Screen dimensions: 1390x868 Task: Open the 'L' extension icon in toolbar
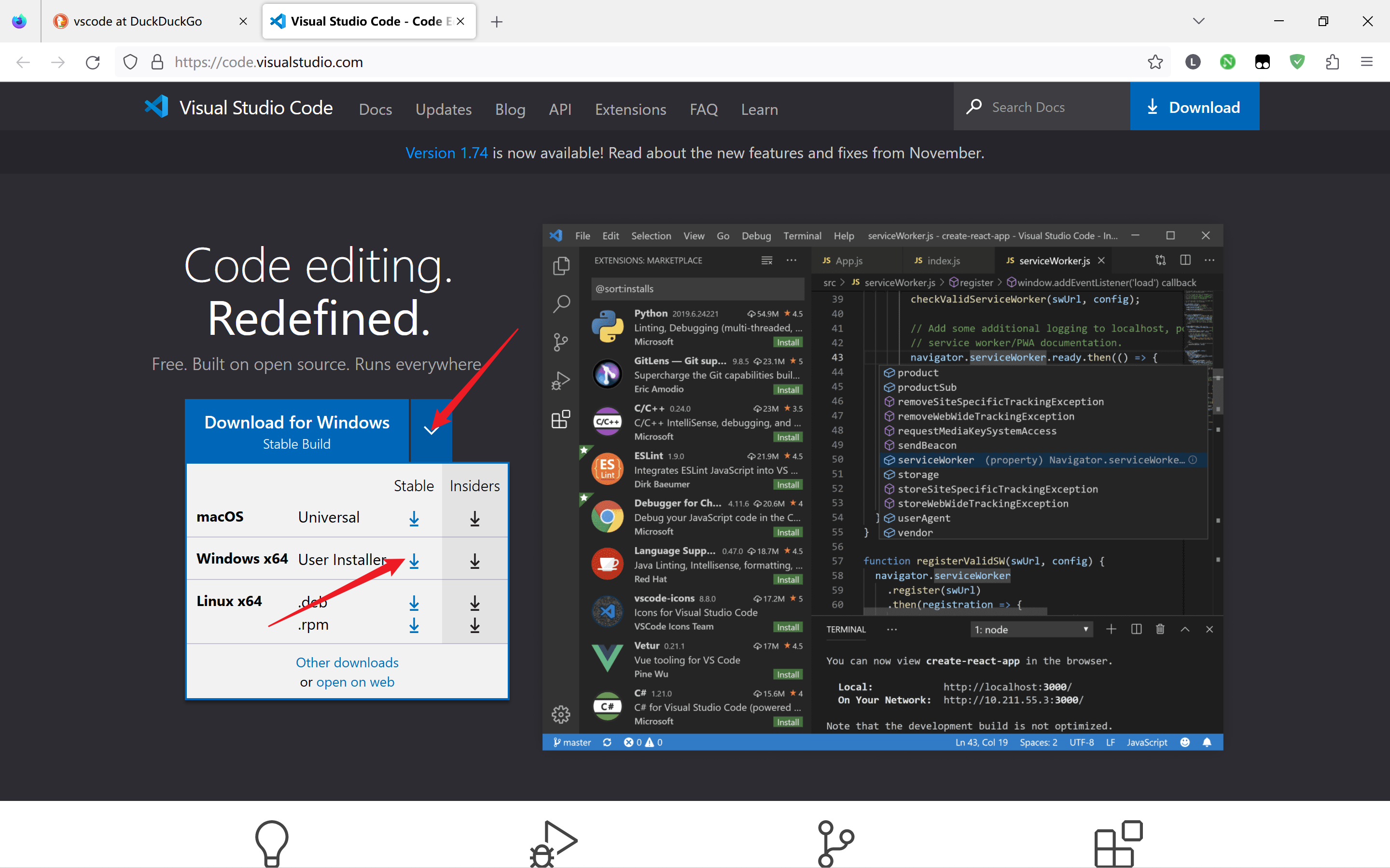[x=1193, y=62]
